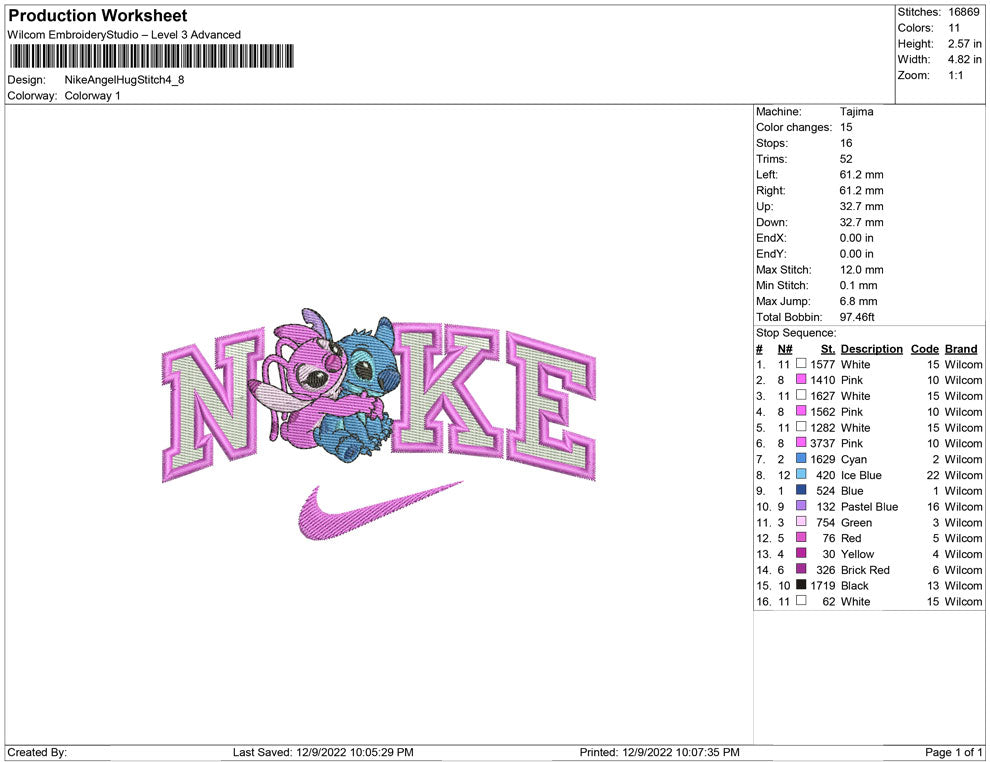The width and height of the screenshot is (990, 762).
Task: Click the EndX value '0.00 in'
Action: tap(857, 238)
